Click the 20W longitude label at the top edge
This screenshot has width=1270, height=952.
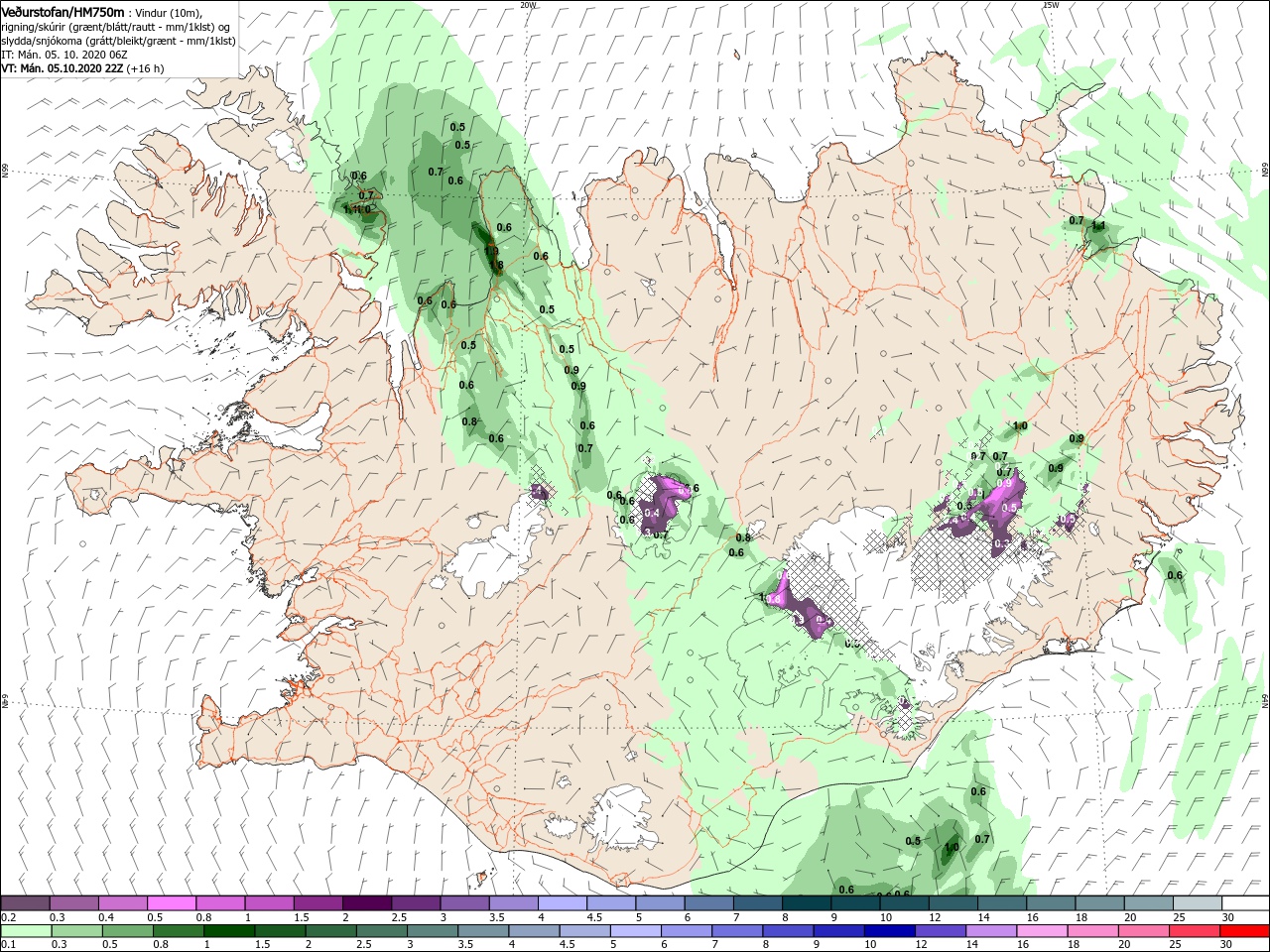(528, 4)
